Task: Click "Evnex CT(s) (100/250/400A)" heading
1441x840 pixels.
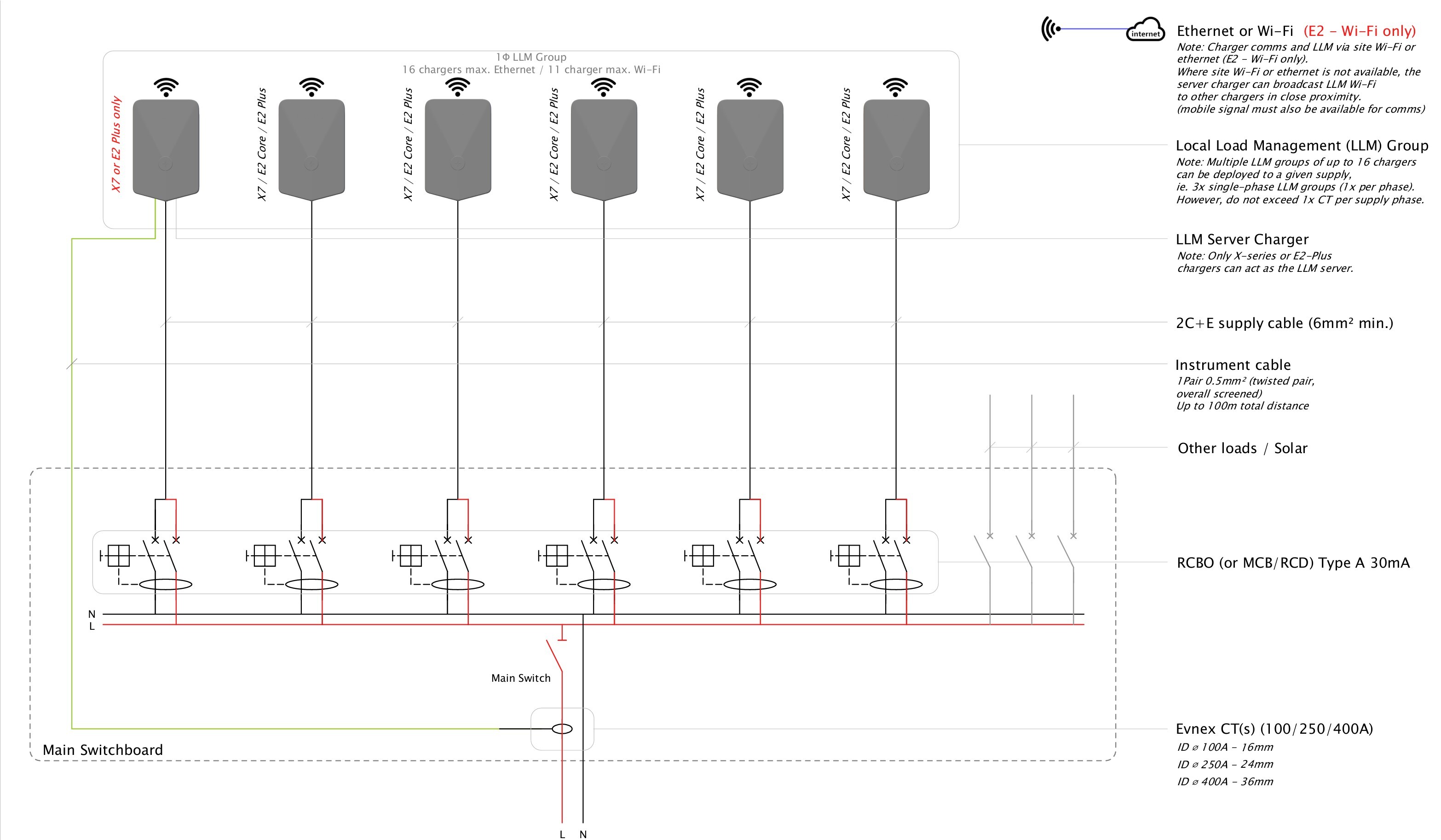Action: (x=1274, y=729)
